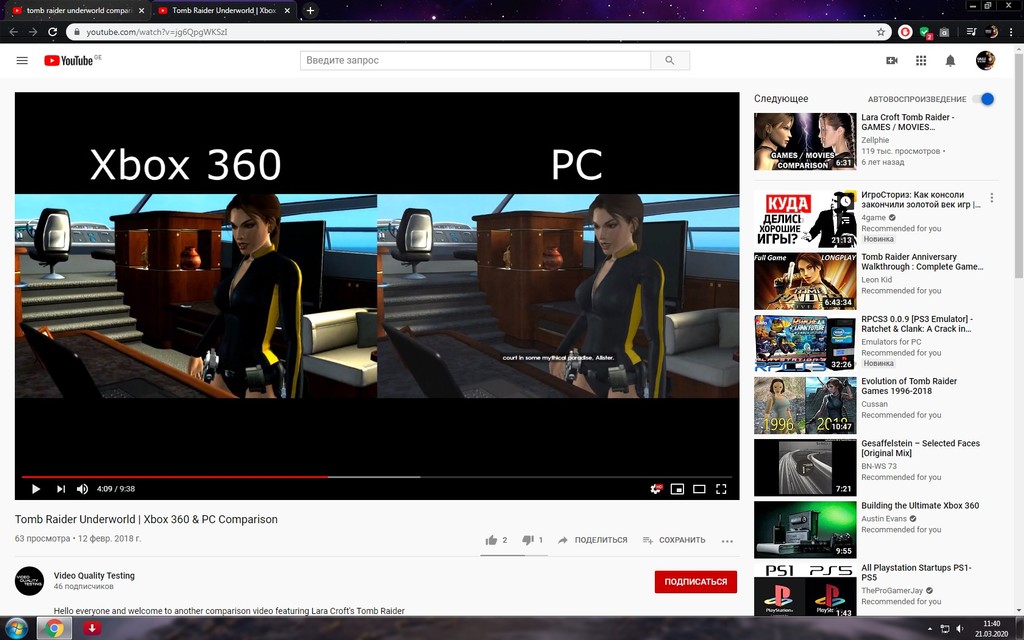Screen dimensions: 1024x640
Task: Switch to the miniplayer
Action: (x=677, y=488)
